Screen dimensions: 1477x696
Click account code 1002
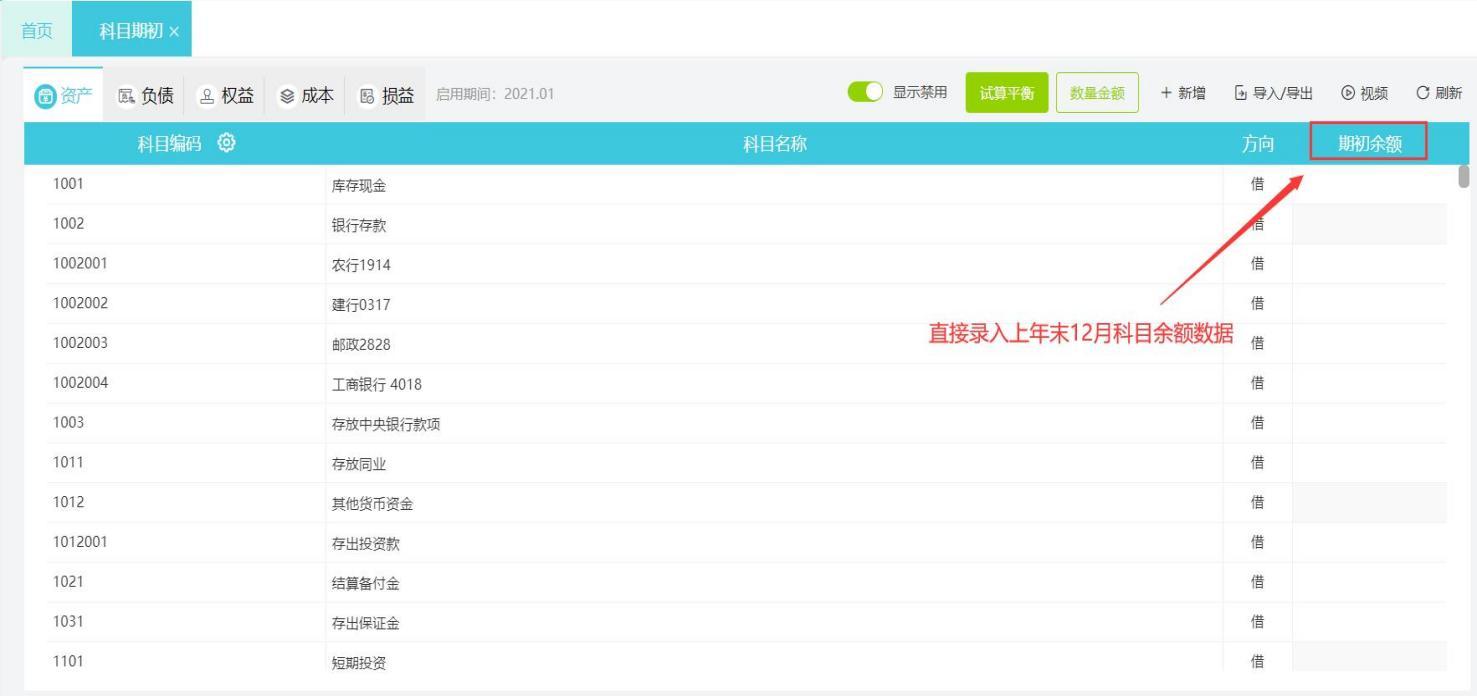(x=68, y=224)
